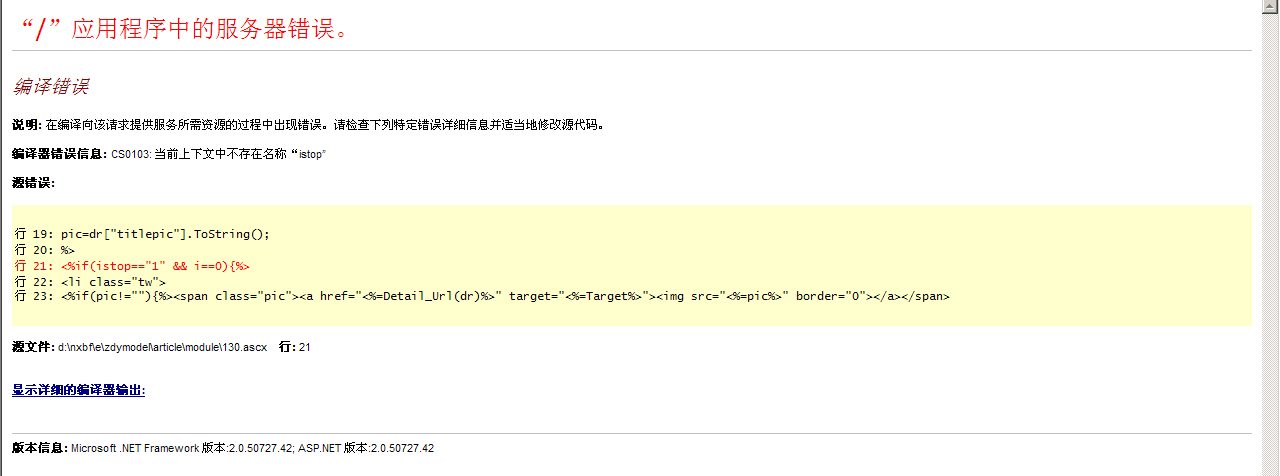1280x476 pixels.
Task: Click the scrollbar up arrow
Action: point(1271,7)
